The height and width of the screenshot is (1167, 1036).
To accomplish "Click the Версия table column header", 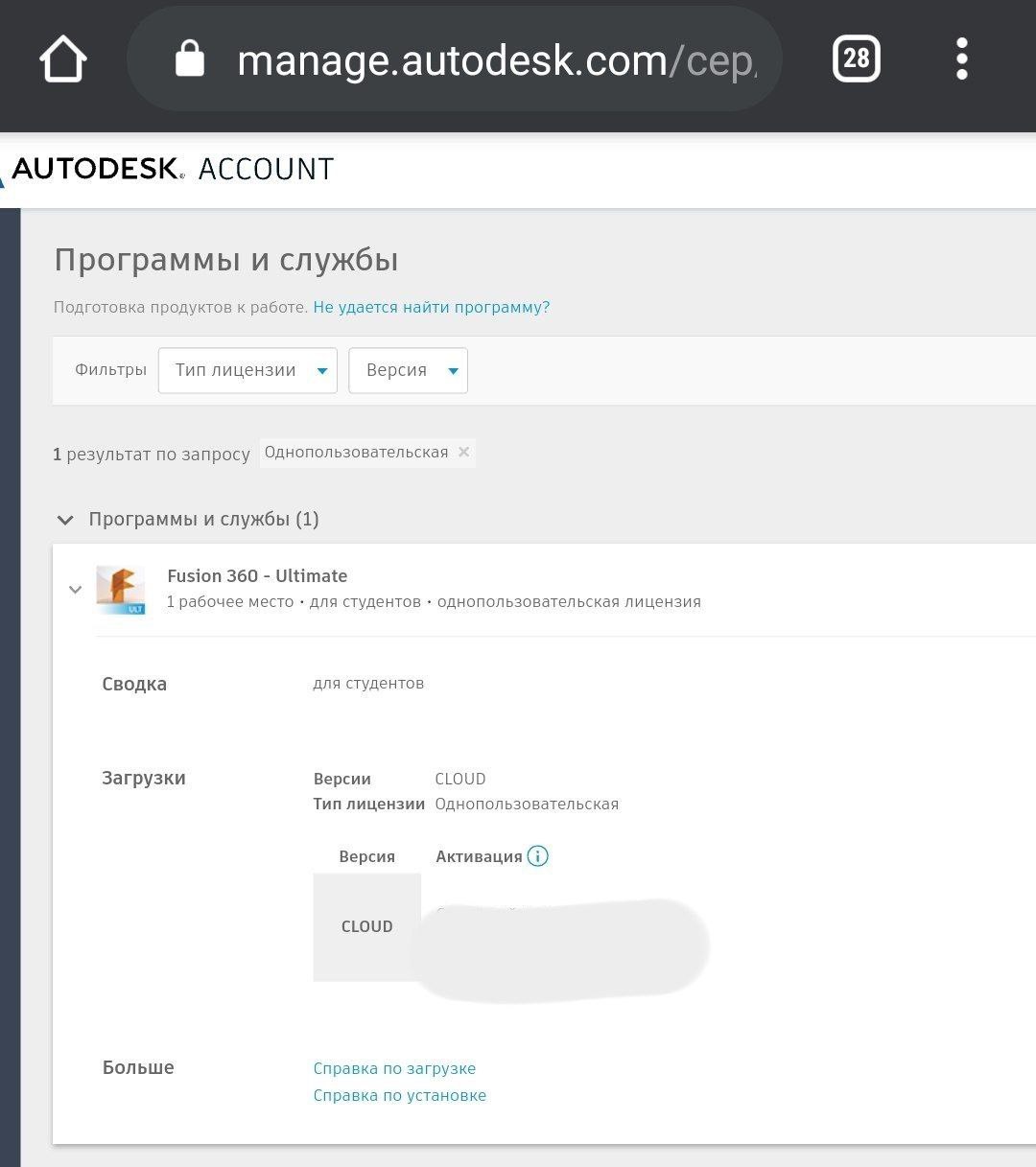I will coord(366,856).
